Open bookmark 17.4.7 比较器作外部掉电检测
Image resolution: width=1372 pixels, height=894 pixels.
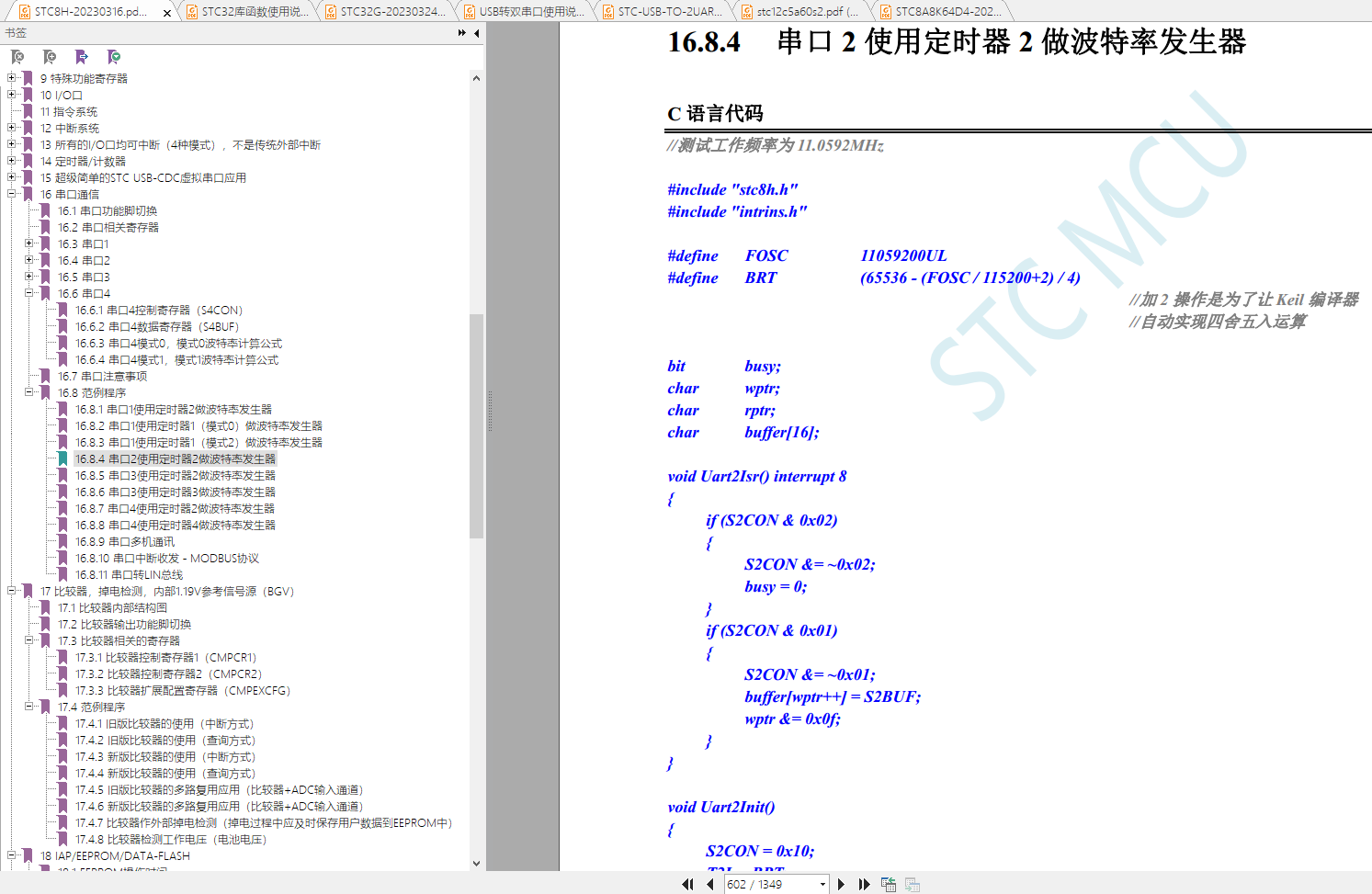point(264,823)
